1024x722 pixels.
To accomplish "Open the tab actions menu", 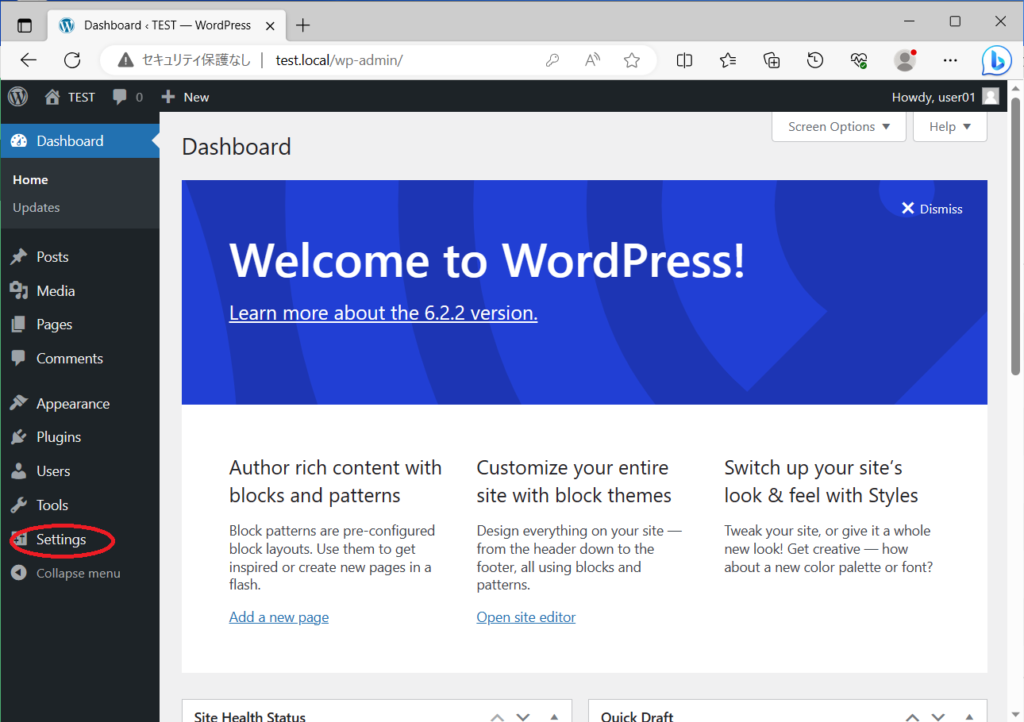I will [24, 25].
